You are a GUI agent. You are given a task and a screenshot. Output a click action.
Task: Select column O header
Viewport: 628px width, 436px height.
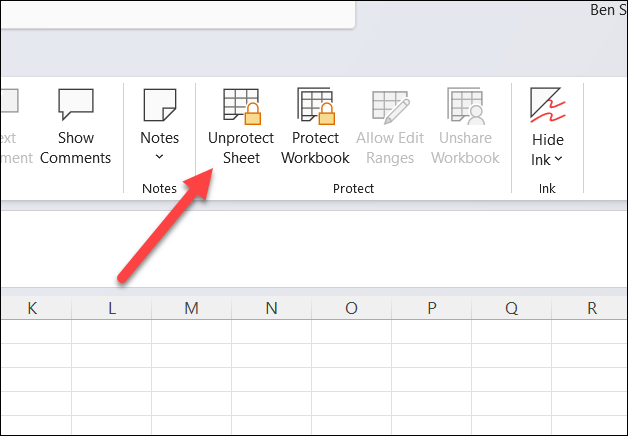[351, 309]
